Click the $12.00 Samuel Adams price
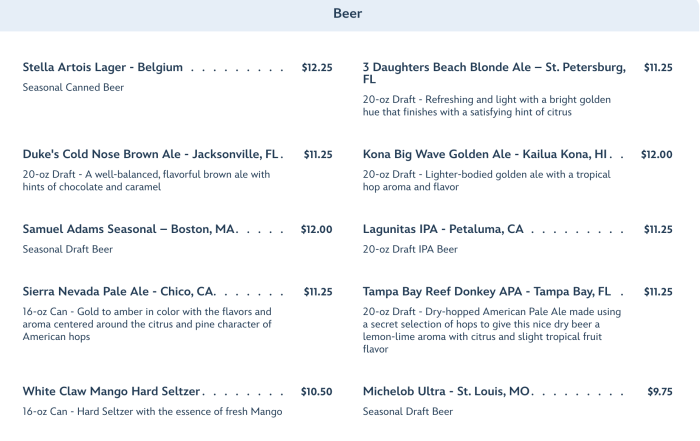Image resolution: width=700 pixels, height=441 pixels. pyautogui.click(x=316, y=229)
